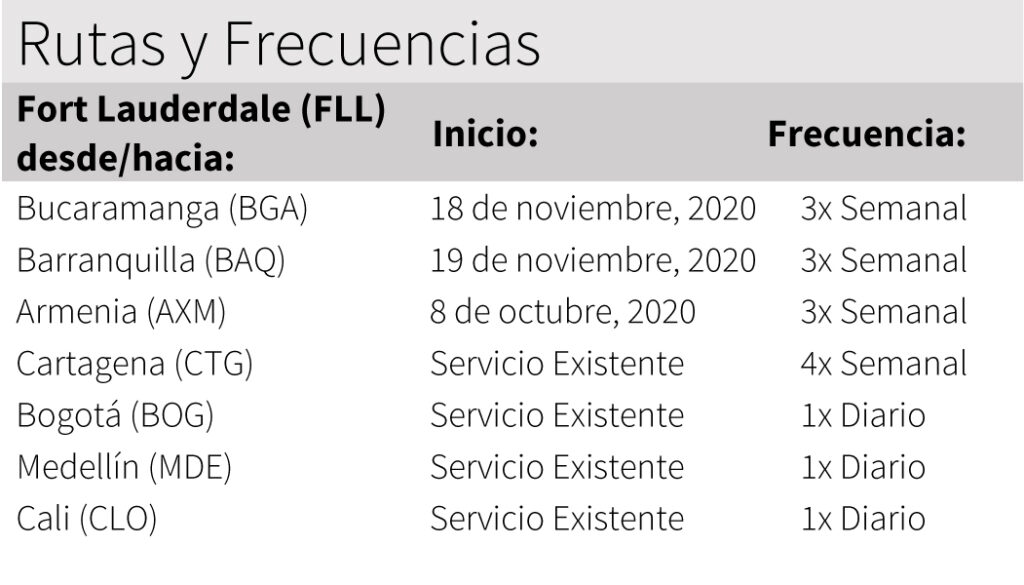Click the "Inicio:" column header
Screen dimensions: 1024x585
tap(485, 134)
